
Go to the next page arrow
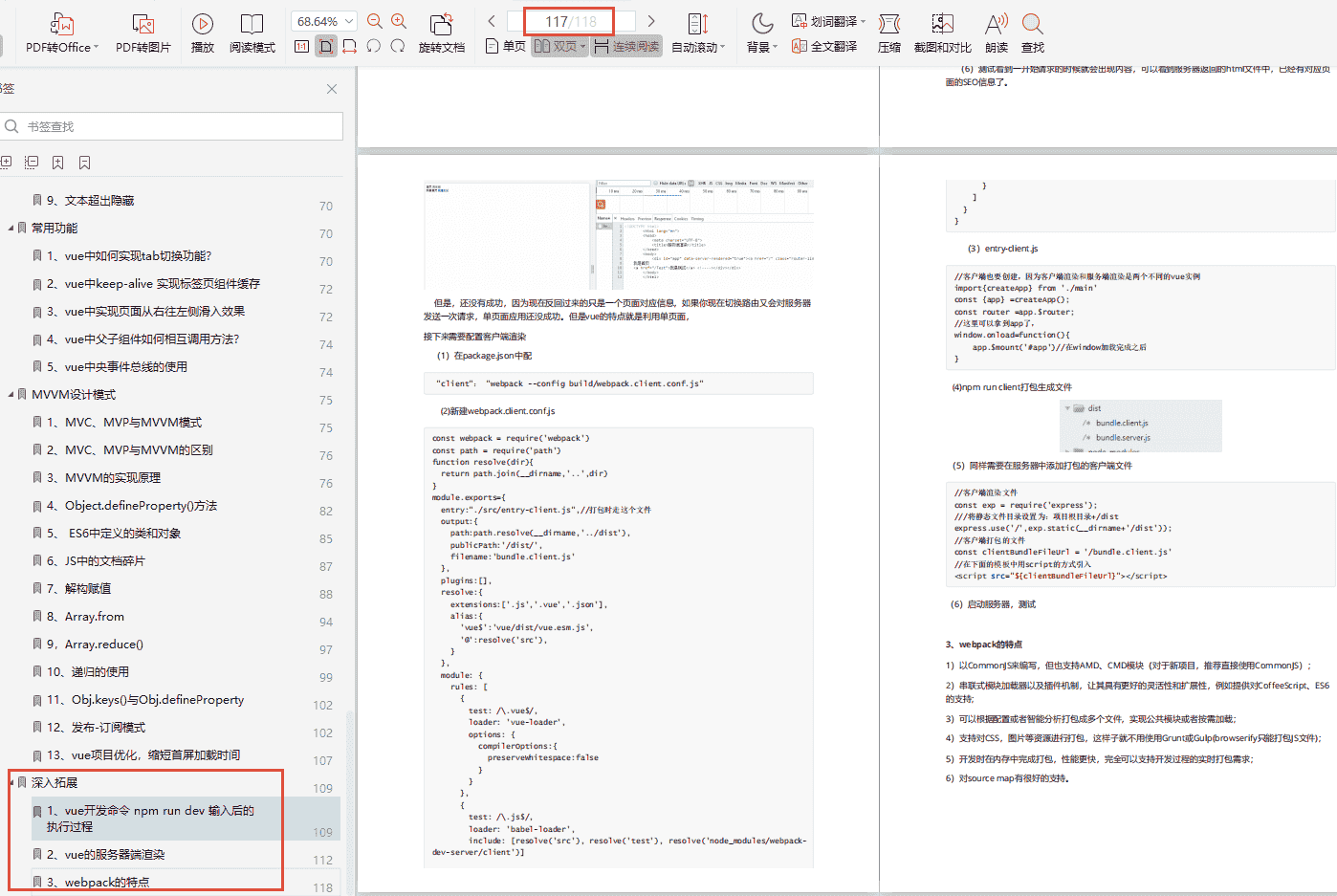click(651, 21)
